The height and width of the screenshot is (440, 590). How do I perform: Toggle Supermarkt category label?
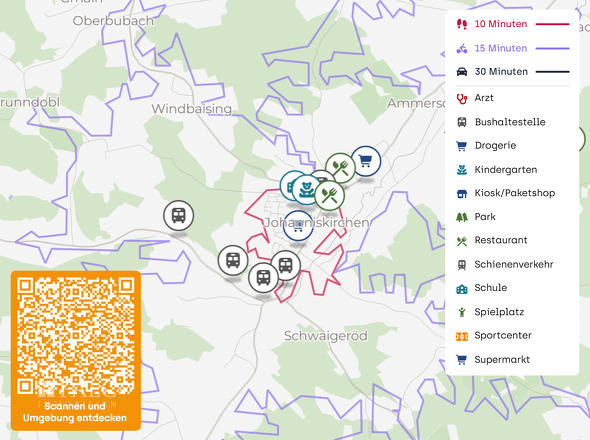pos(502,360)
